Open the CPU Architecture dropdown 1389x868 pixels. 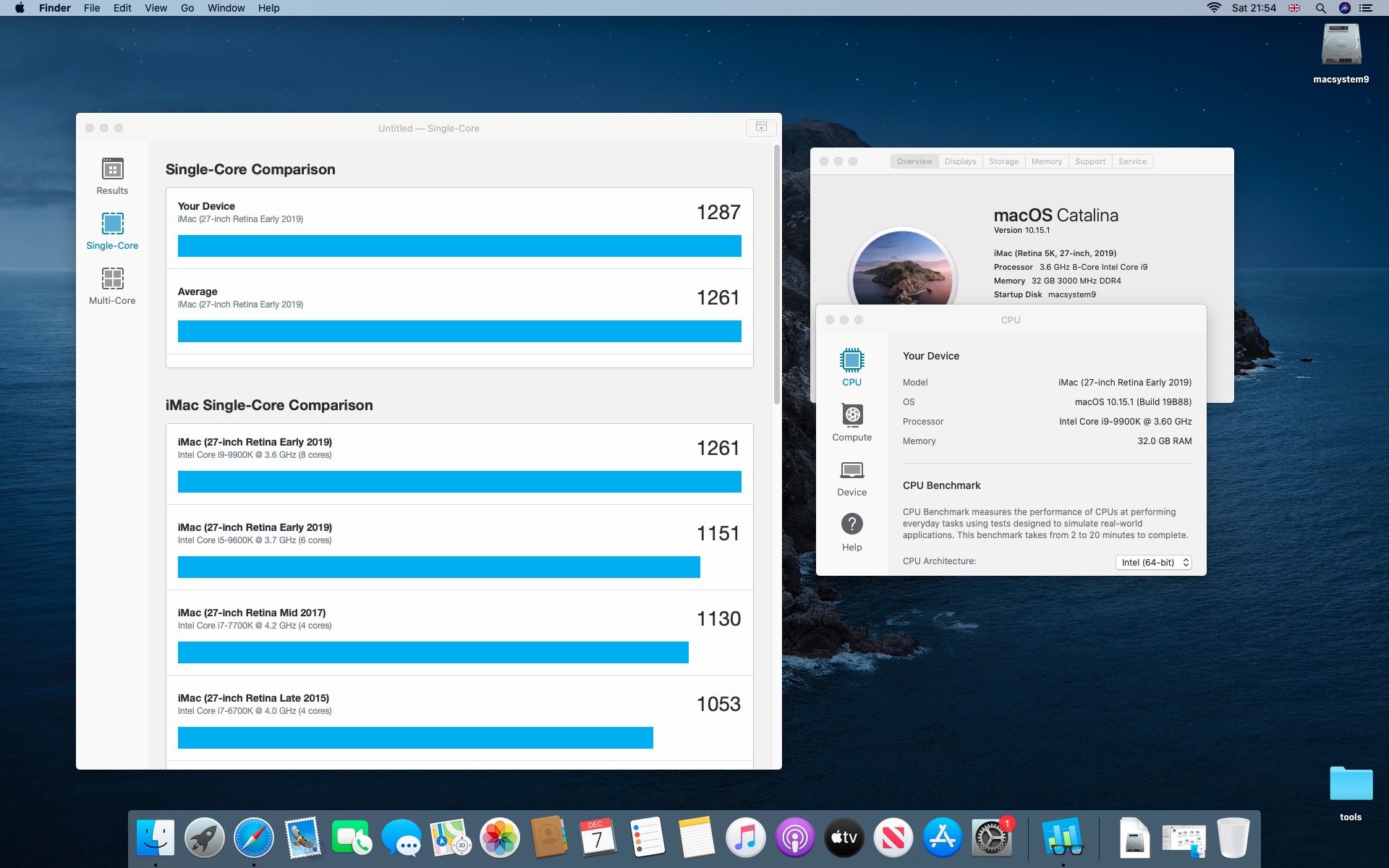coord(1153,563)
